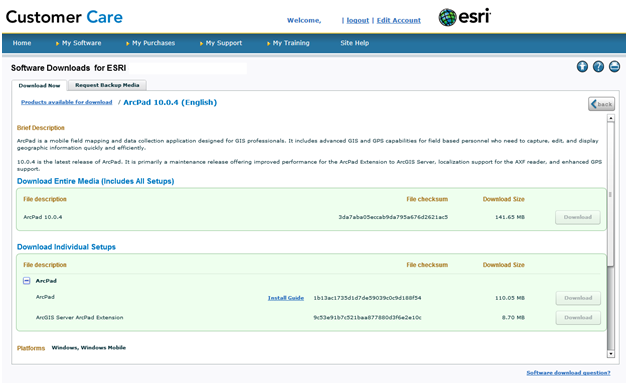This screenshot has height=385, width=628.
Task: Select checksum starting 1b13ac1735d1d7de
Action: click(x=367, y=298)
